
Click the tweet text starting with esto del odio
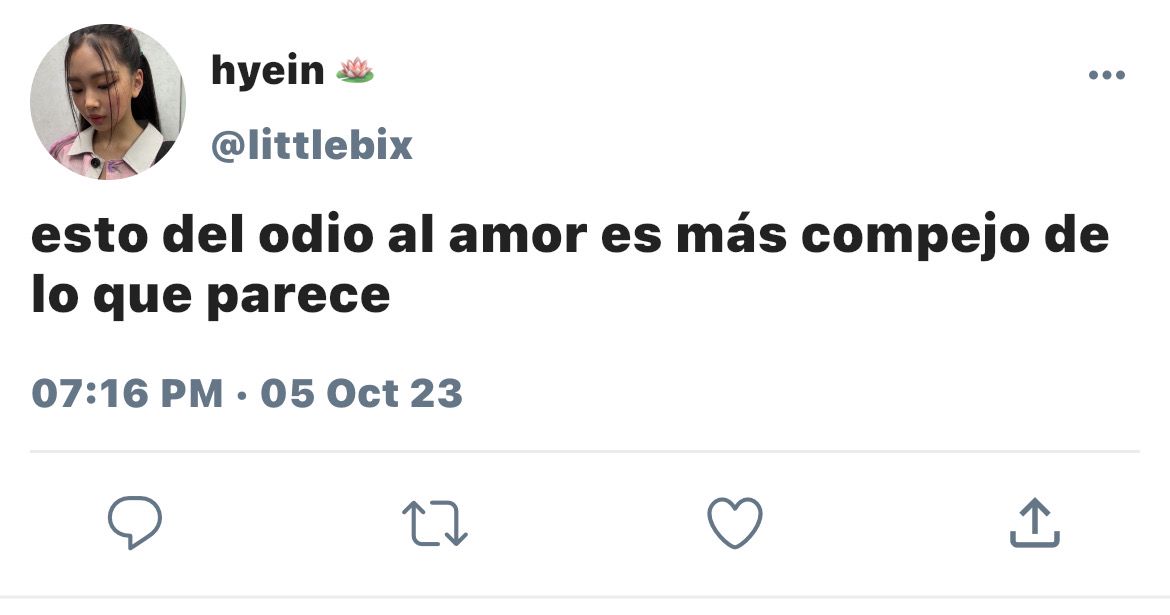(x=570, y=265)
